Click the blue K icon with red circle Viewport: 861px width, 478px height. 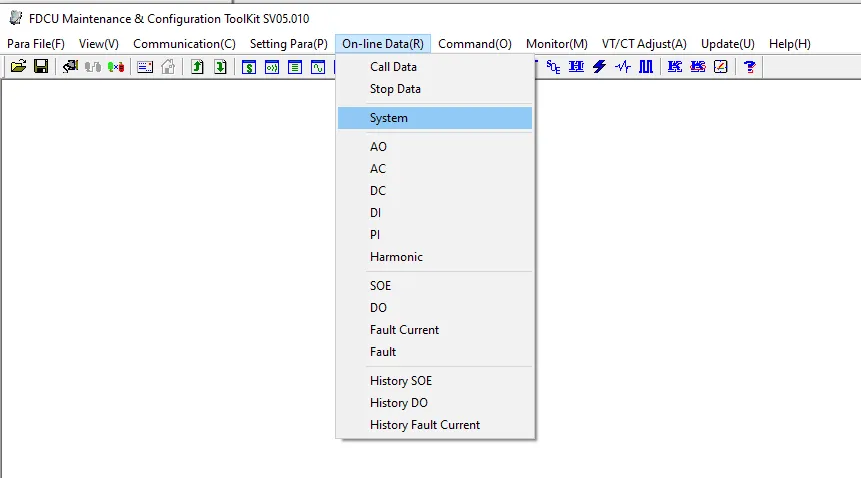pyautogui.click(x=697, y=67)
